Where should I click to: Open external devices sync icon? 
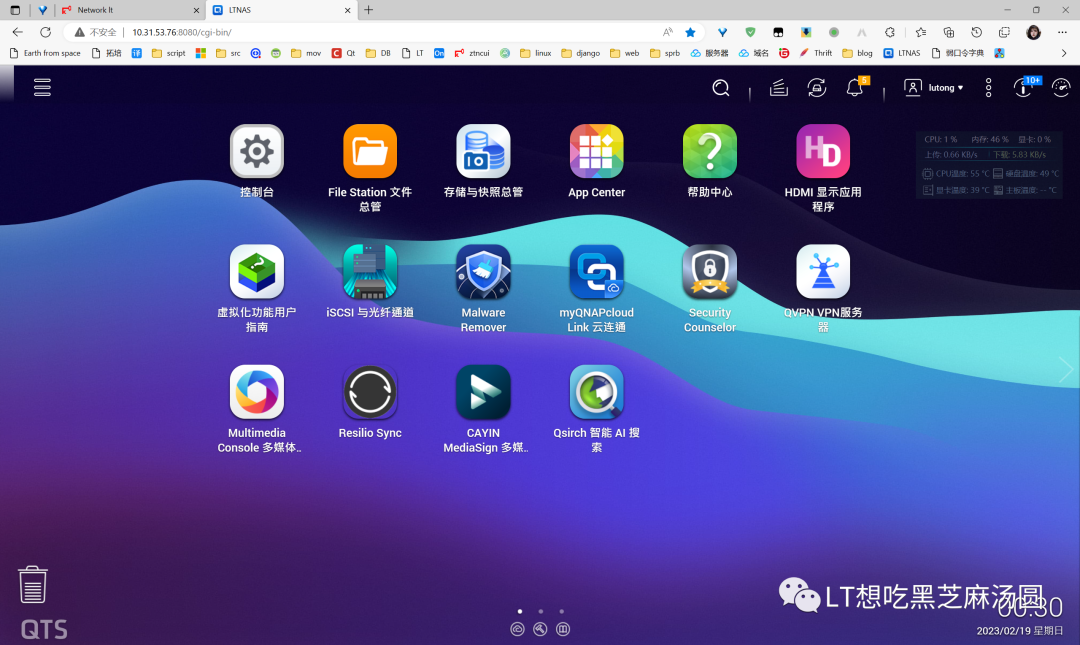tap(816, 88)
